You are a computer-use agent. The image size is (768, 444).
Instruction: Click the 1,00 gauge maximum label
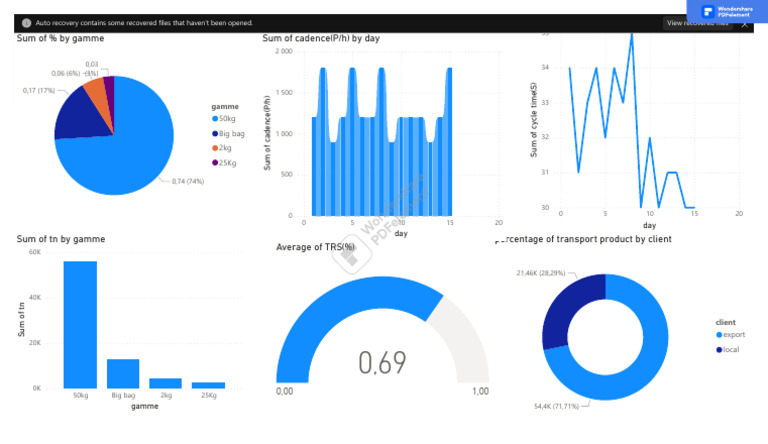coord(480,391)
